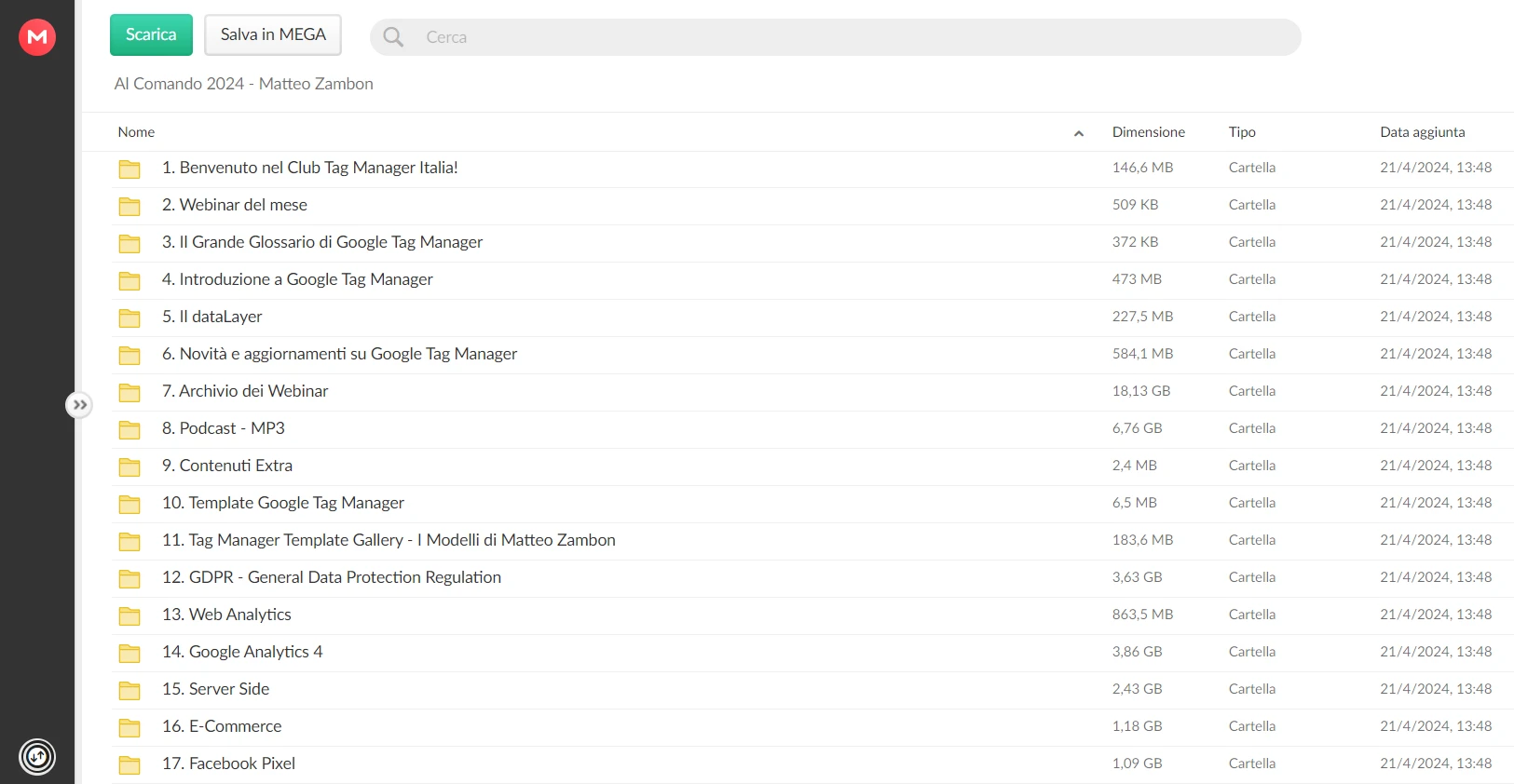Click size value '18,13 GB'

click(x=1141, y=391)
